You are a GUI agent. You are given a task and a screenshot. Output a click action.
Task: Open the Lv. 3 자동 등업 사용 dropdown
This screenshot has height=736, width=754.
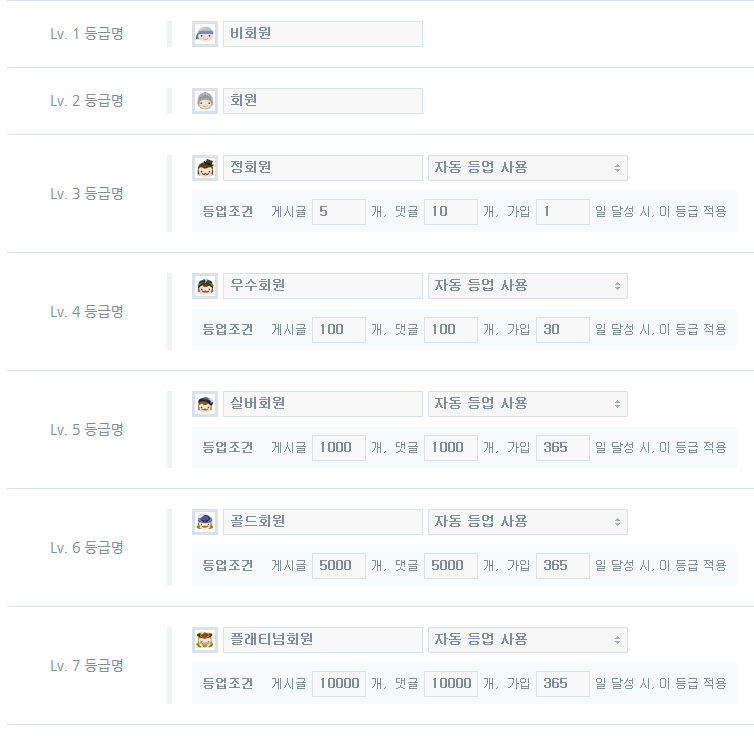[x=527, y=168]
